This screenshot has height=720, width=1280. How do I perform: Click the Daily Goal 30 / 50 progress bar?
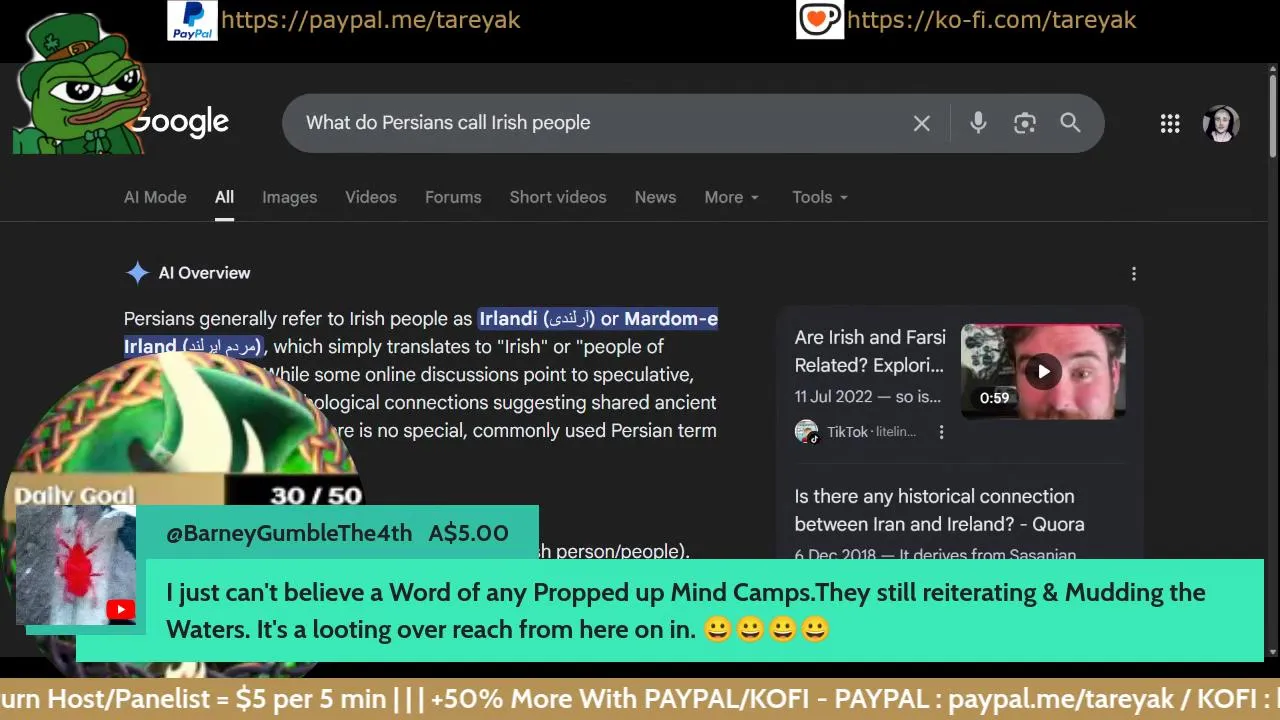click(x=188, y=495)
